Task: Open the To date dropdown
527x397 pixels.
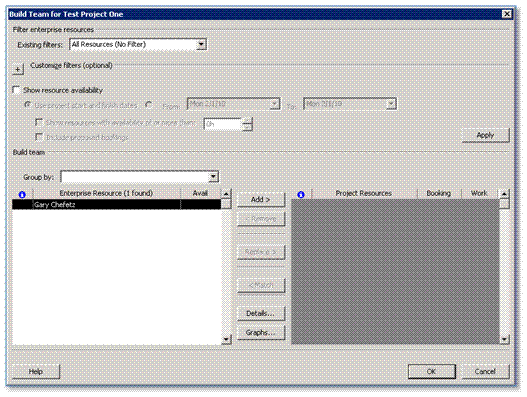Action: pyautogui.click(x=391, y=104)
